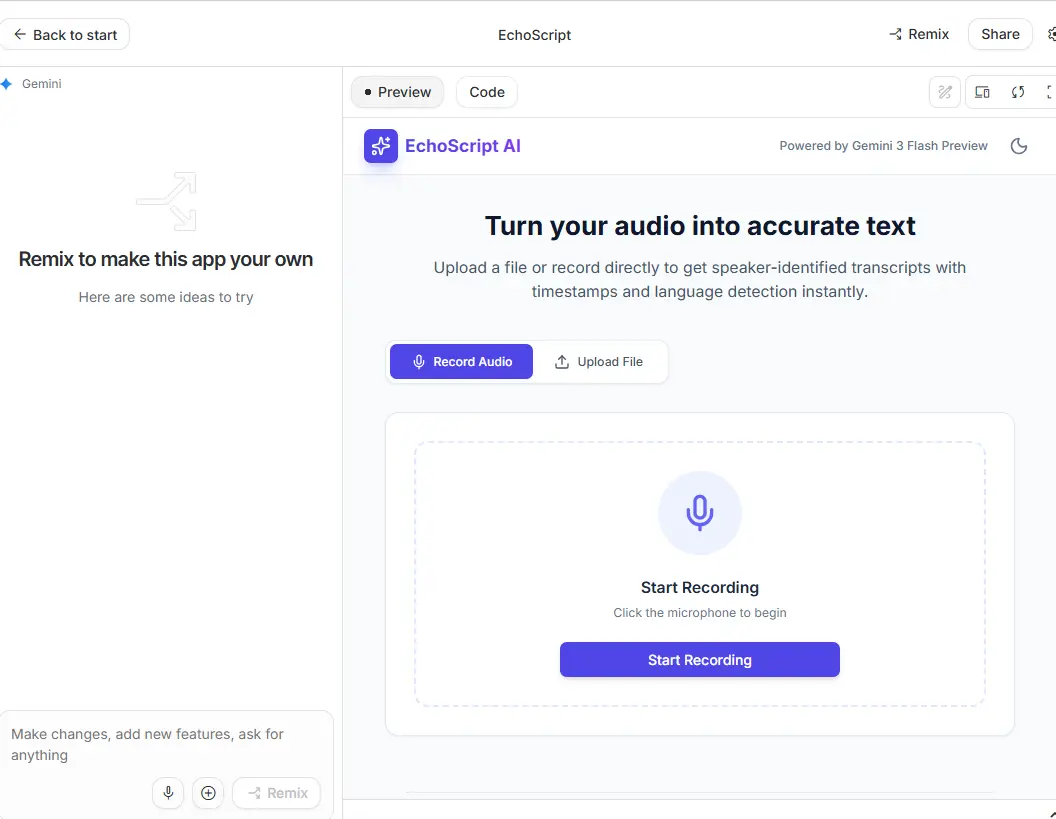Click the EchoScript AI title text
This screenshot has height=819, width=1056.
point(463,146)
